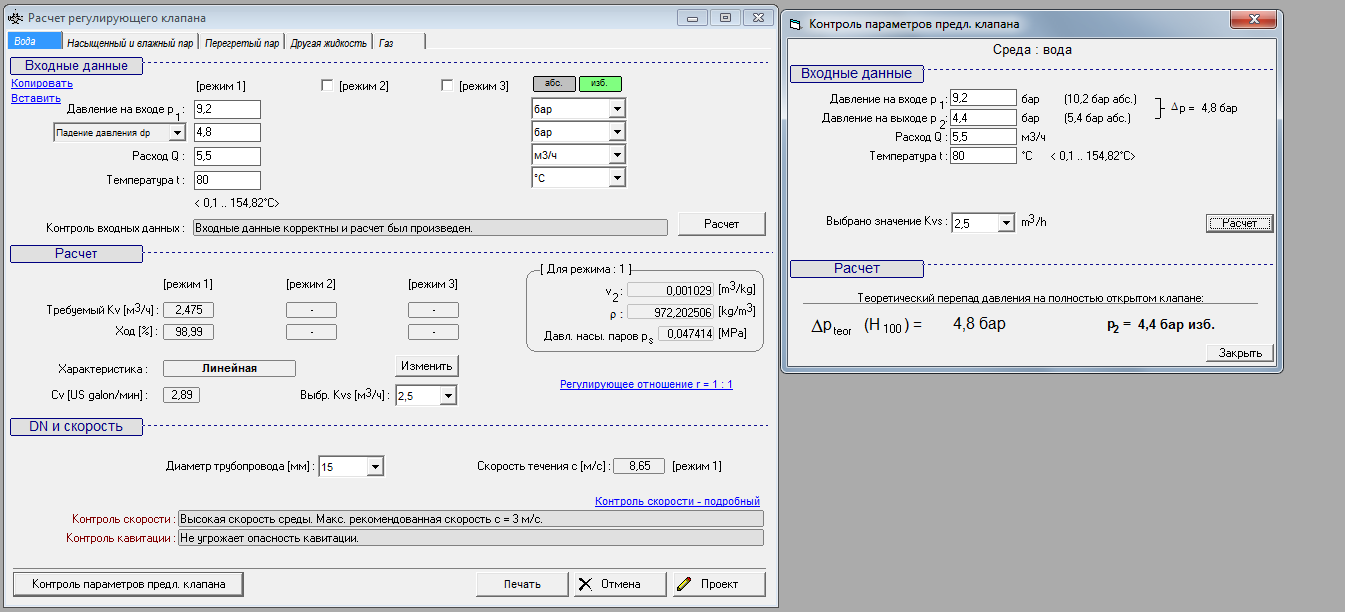The image size is (1345, 612).
Task: Expand the м3/ч flow unit dropdown
Action: point(616,155)
